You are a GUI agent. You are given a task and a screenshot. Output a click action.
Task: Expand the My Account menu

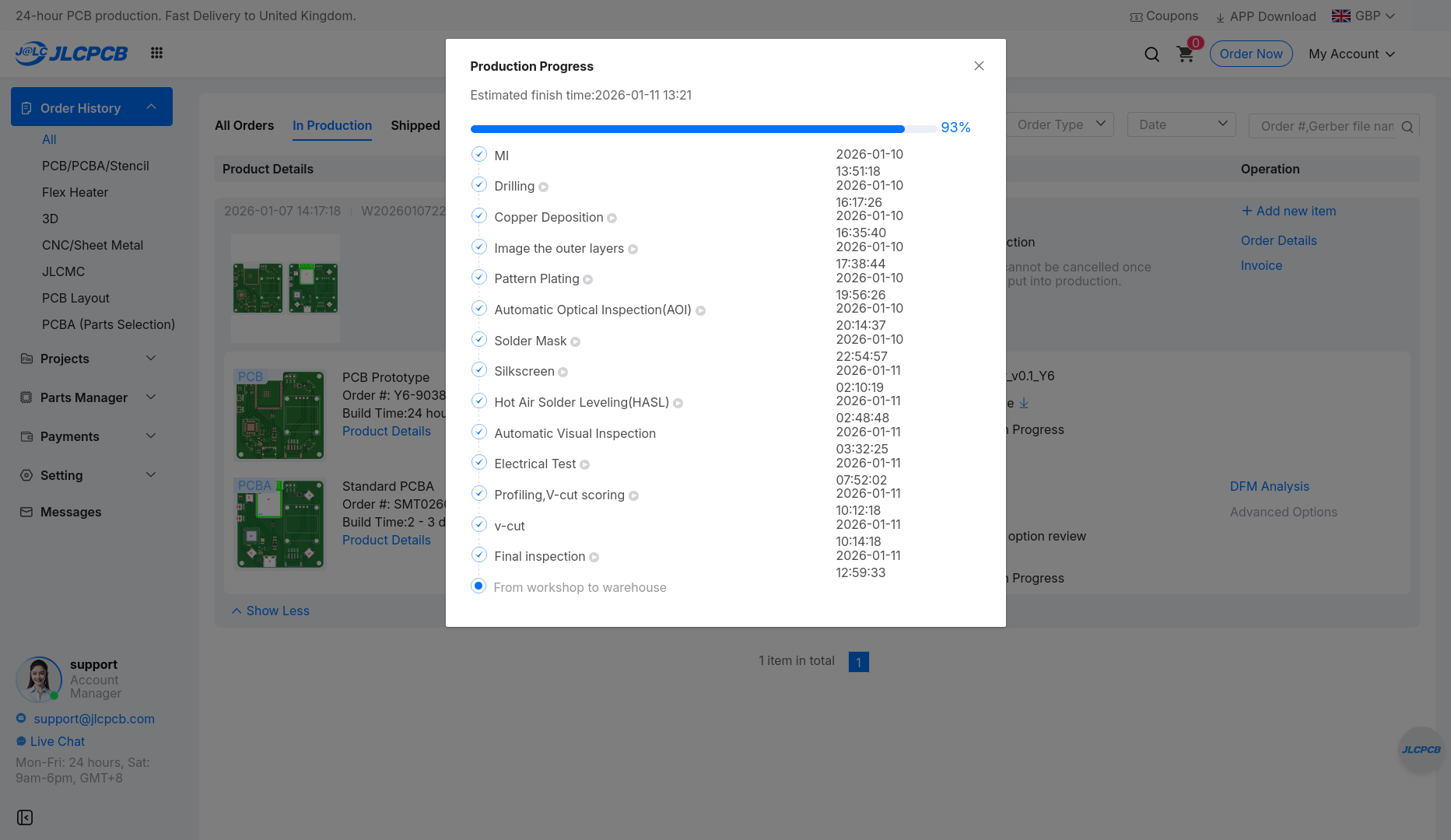pos(1351,54)
